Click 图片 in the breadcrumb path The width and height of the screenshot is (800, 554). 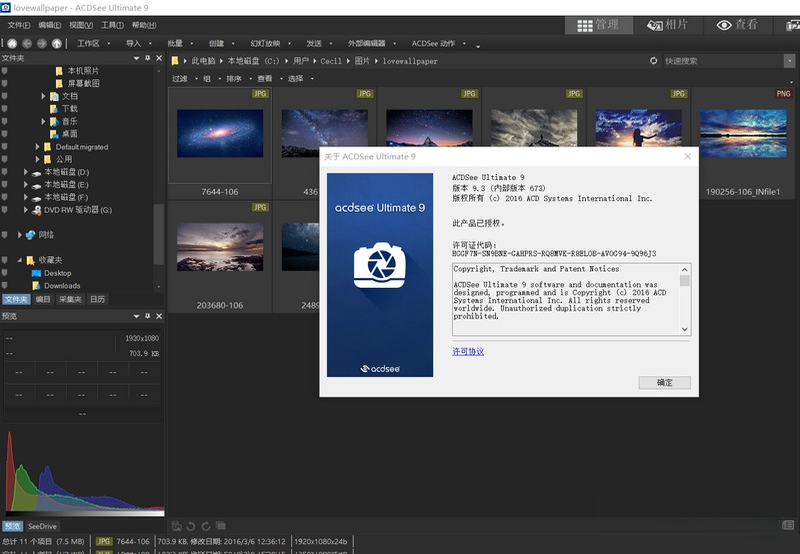coord(362,61)
